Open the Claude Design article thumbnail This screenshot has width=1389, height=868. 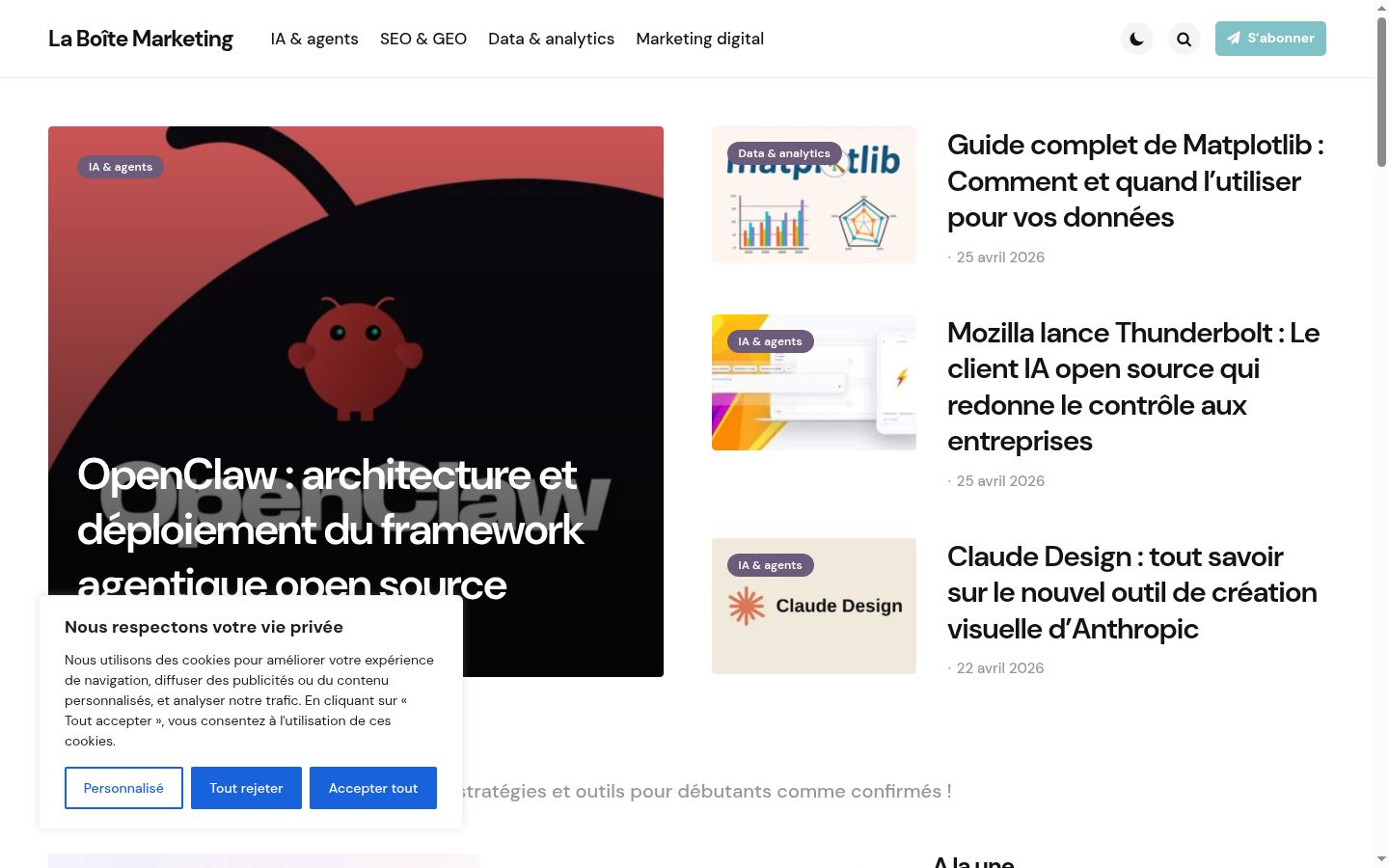[814, 606]
